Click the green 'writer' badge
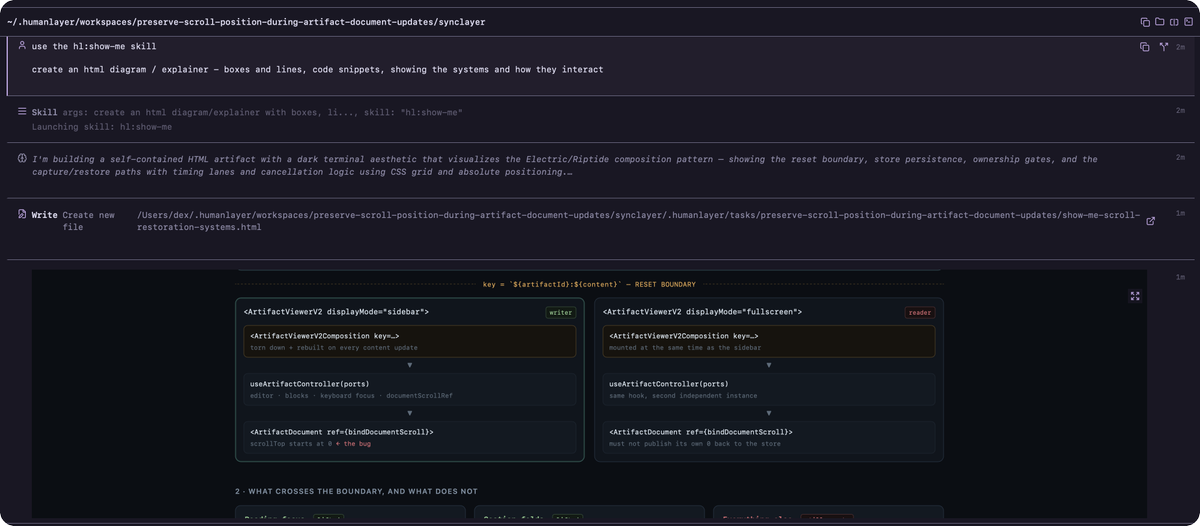 (x=561, y=313)
